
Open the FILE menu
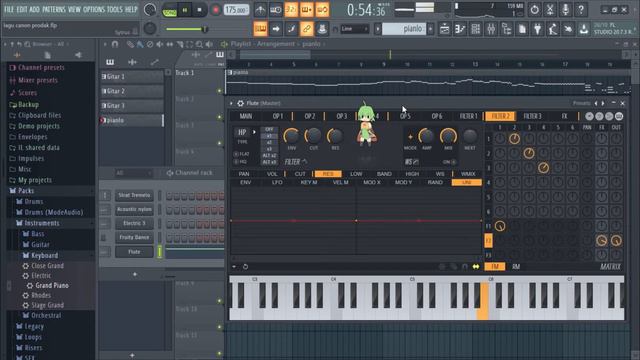pos(9,9)
